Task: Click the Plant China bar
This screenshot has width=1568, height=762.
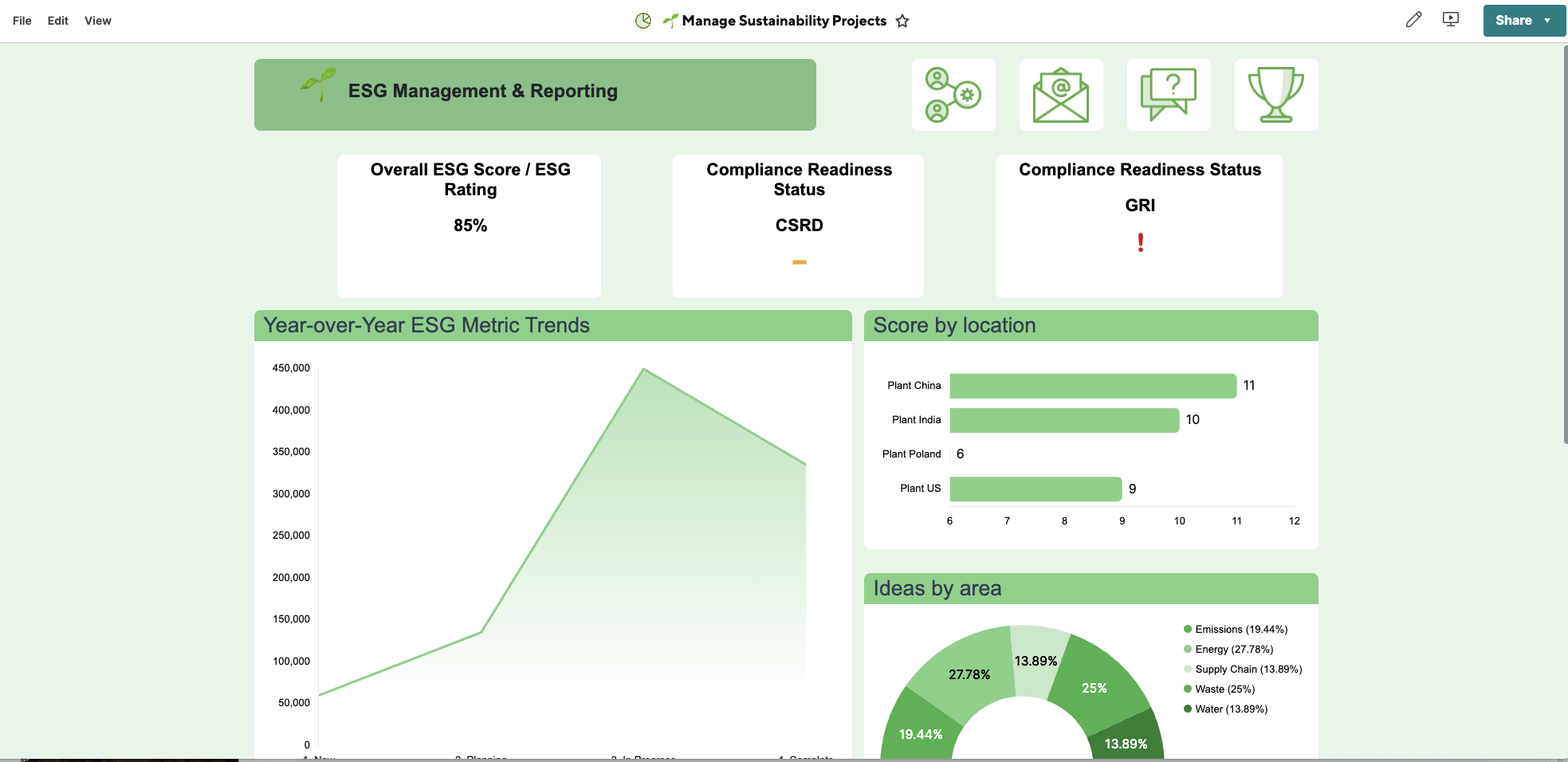Action: 1092,386
